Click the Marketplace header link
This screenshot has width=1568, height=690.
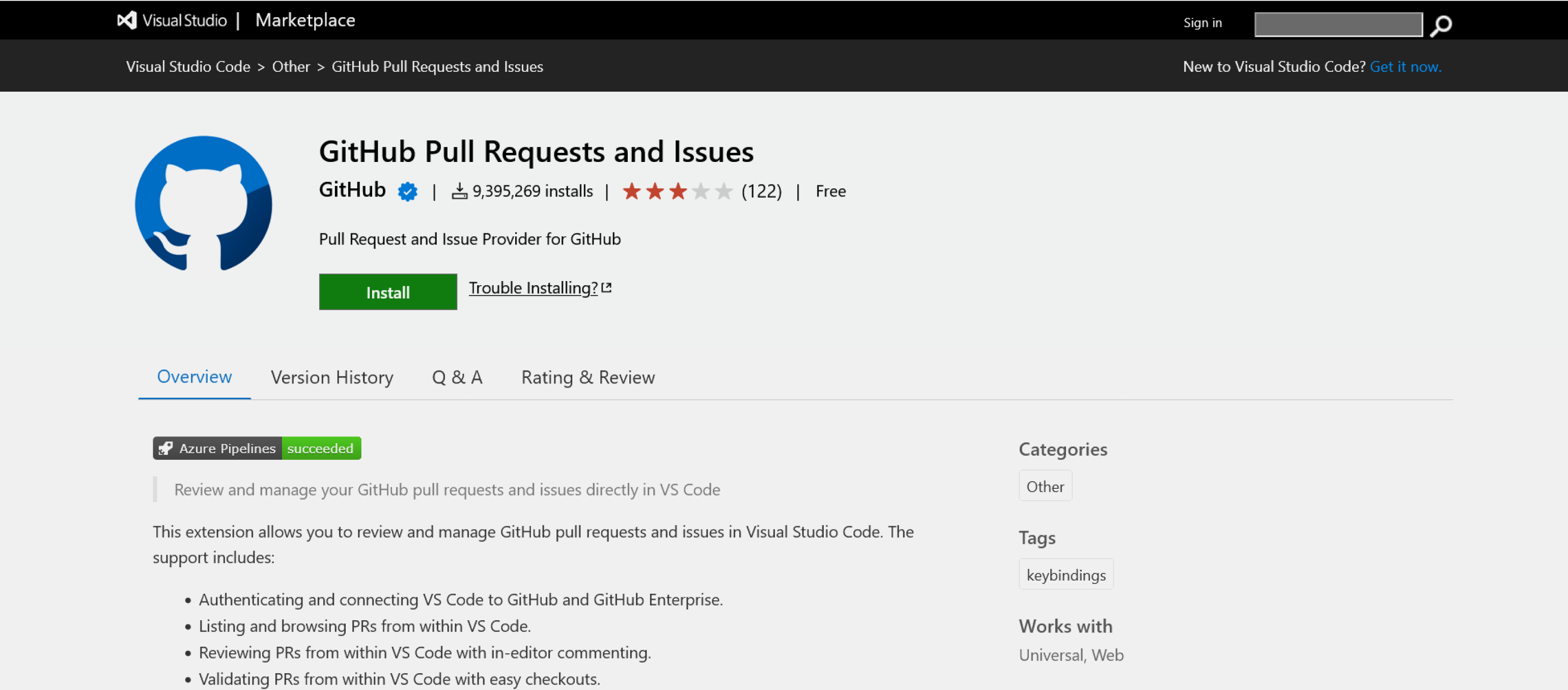[x=305, y=20]
